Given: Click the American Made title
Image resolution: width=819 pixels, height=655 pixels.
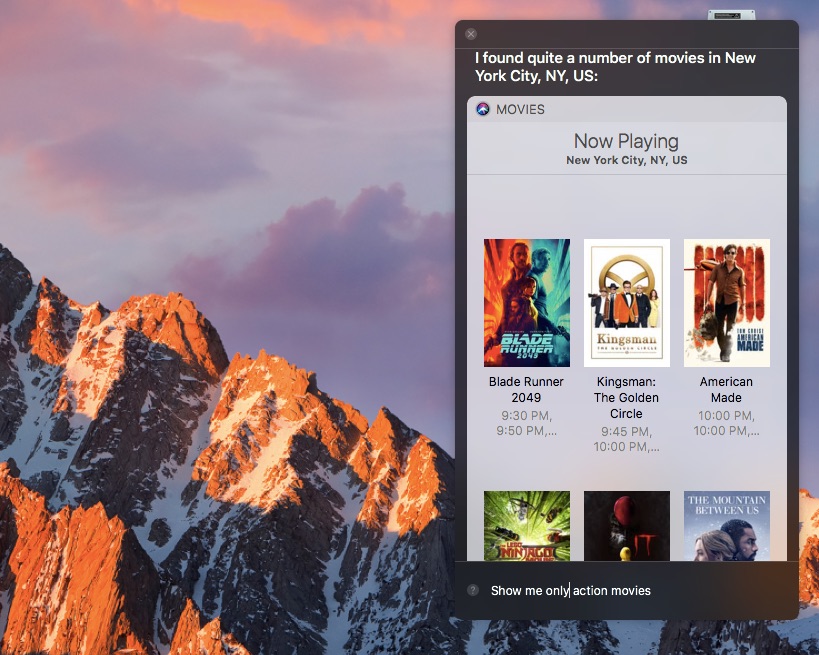Looking at the screenshot, I should coord(726,390).
